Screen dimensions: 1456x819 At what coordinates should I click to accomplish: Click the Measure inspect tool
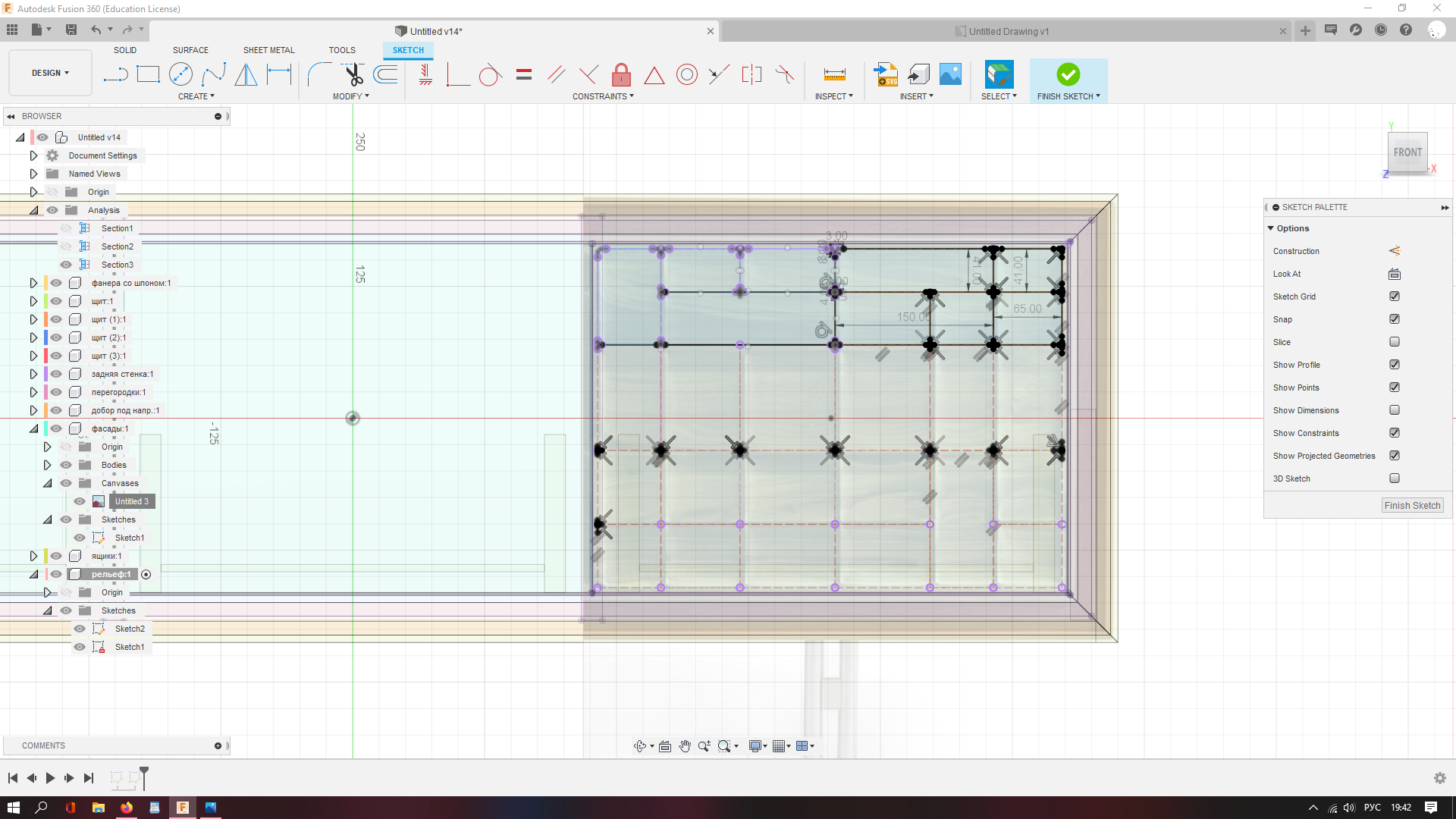pyautogui.click(x=834, y=74)
